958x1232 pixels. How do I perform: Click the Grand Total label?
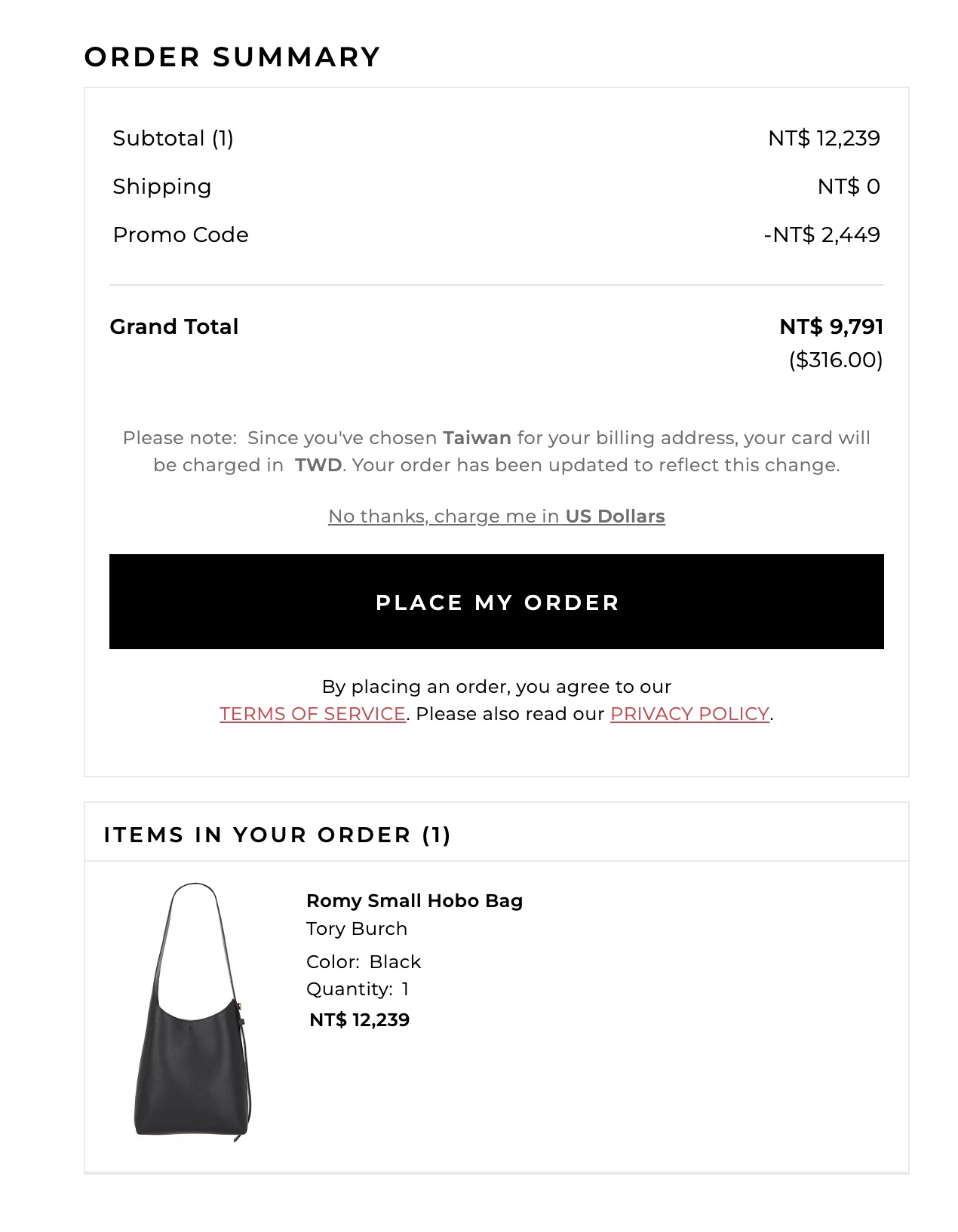click(174, 327)
